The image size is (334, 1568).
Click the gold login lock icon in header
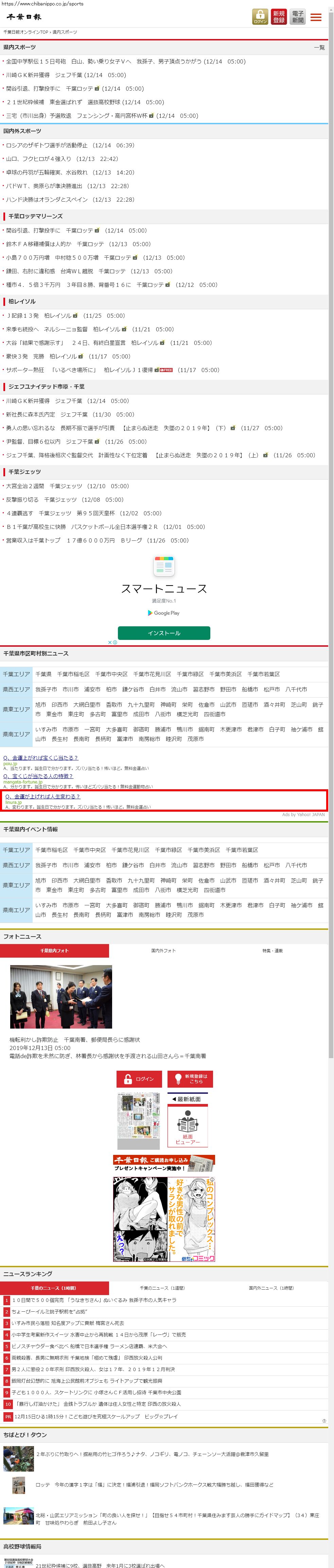pos(260,16)
